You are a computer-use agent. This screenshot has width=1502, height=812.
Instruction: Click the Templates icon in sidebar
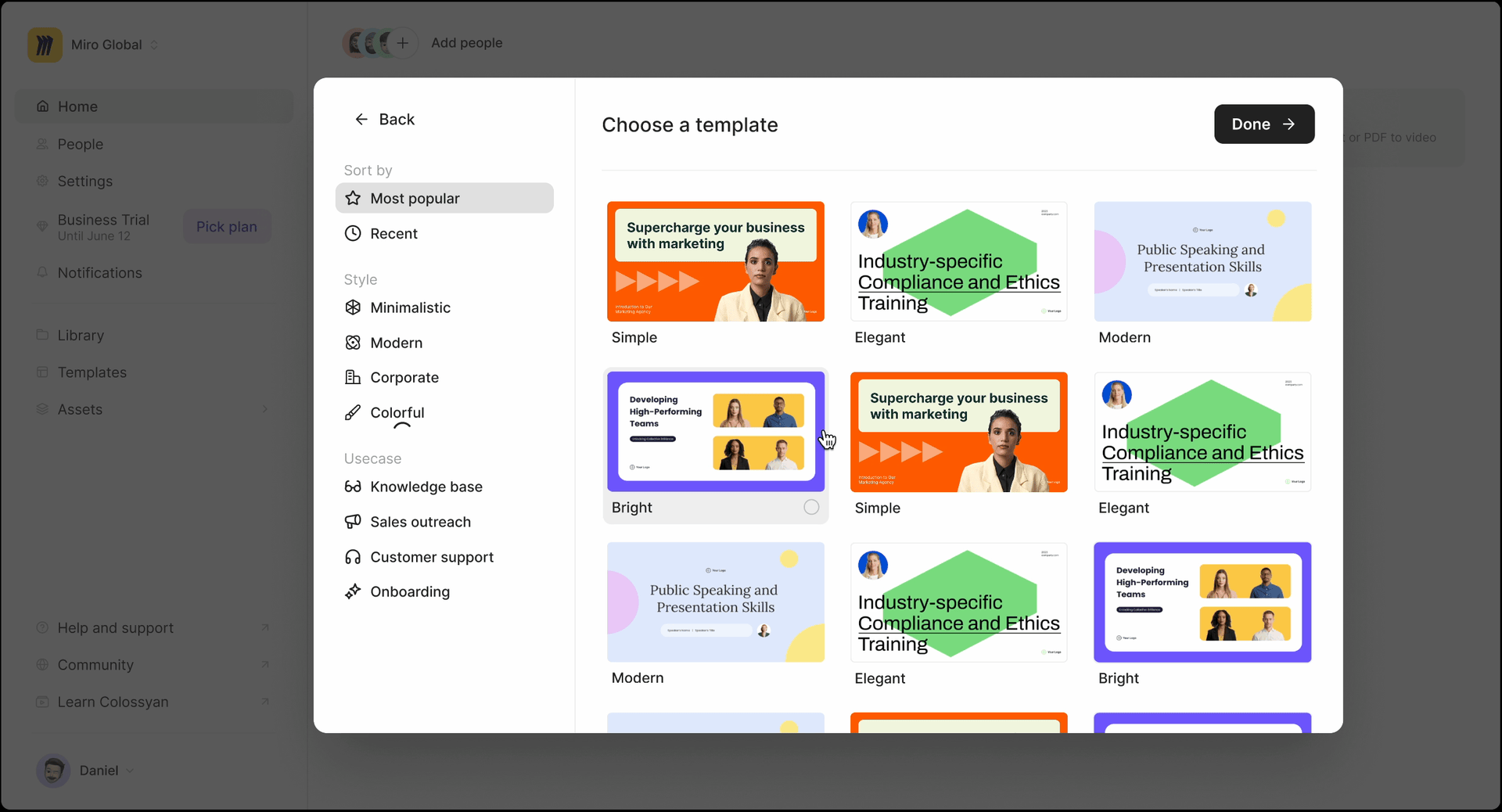42,372
